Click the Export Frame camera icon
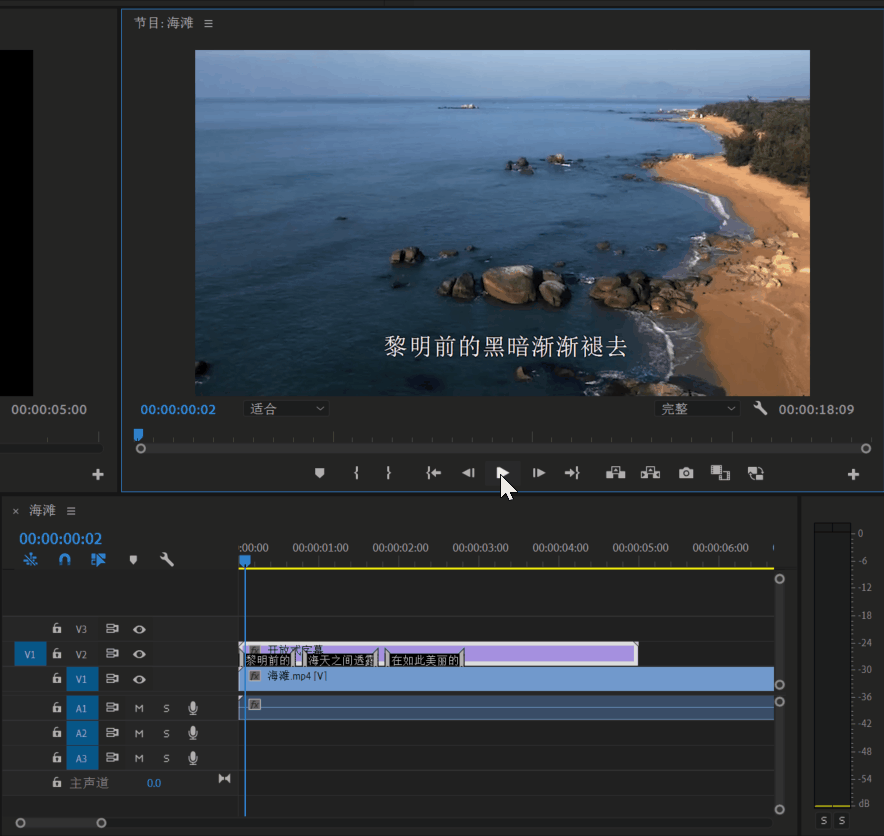 [x=686, y=473]
